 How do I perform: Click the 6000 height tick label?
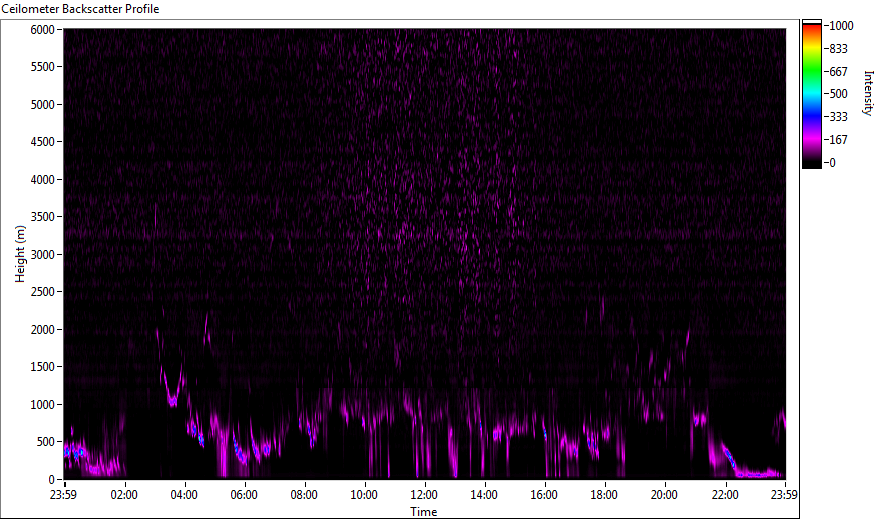point(43,30)
